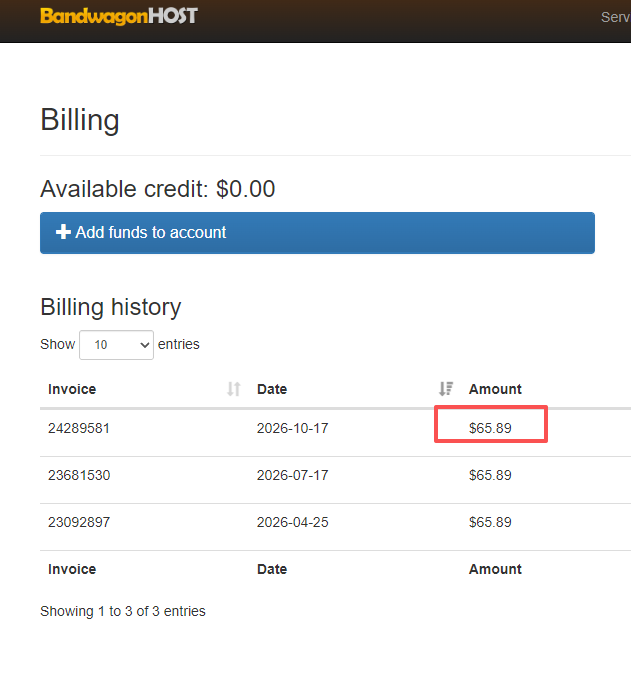Click the footer Amount label

point(495,569)
